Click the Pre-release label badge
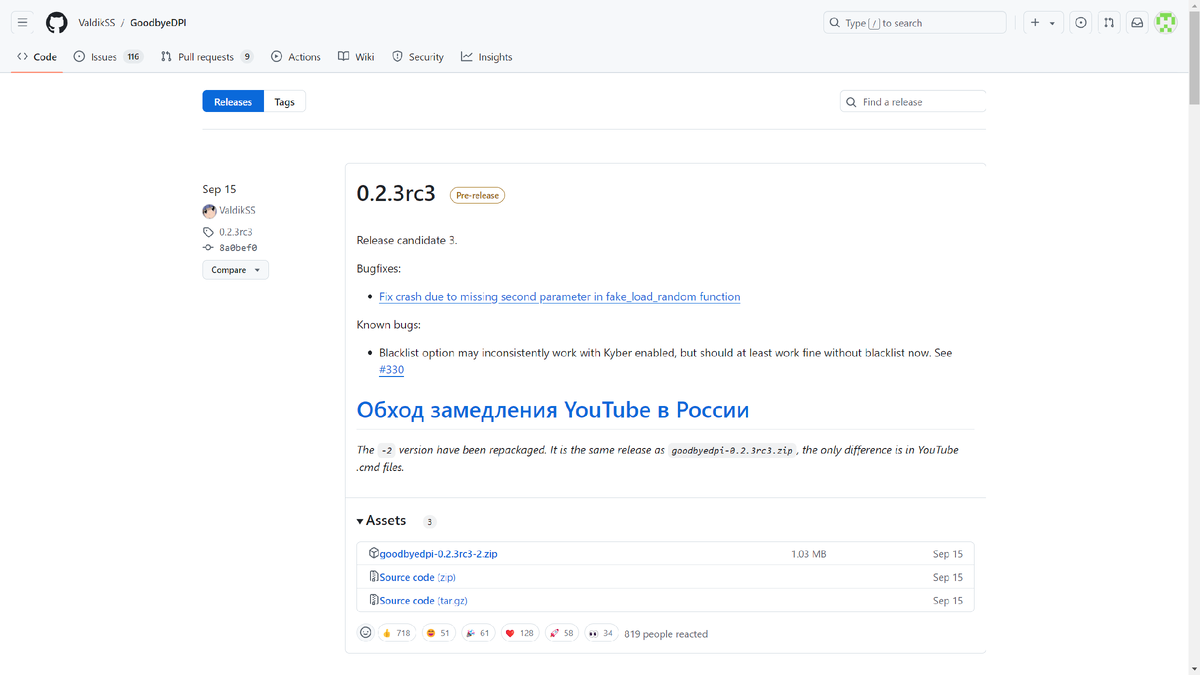The image size is (1200, 675). point(477,195)
